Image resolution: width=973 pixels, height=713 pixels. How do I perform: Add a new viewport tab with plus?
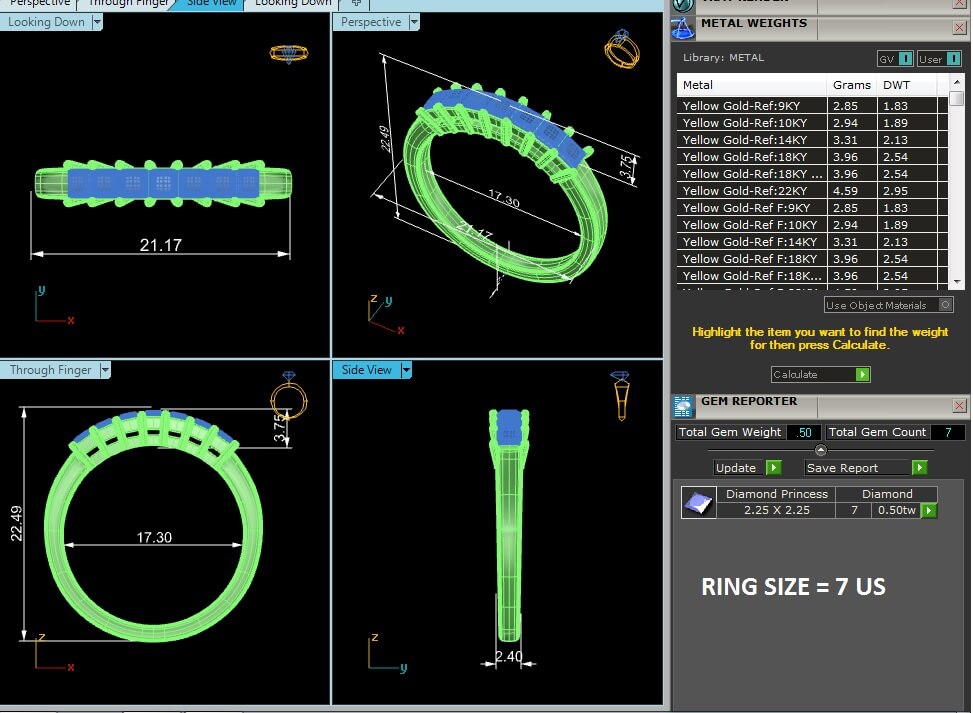[x=356, y=4]
